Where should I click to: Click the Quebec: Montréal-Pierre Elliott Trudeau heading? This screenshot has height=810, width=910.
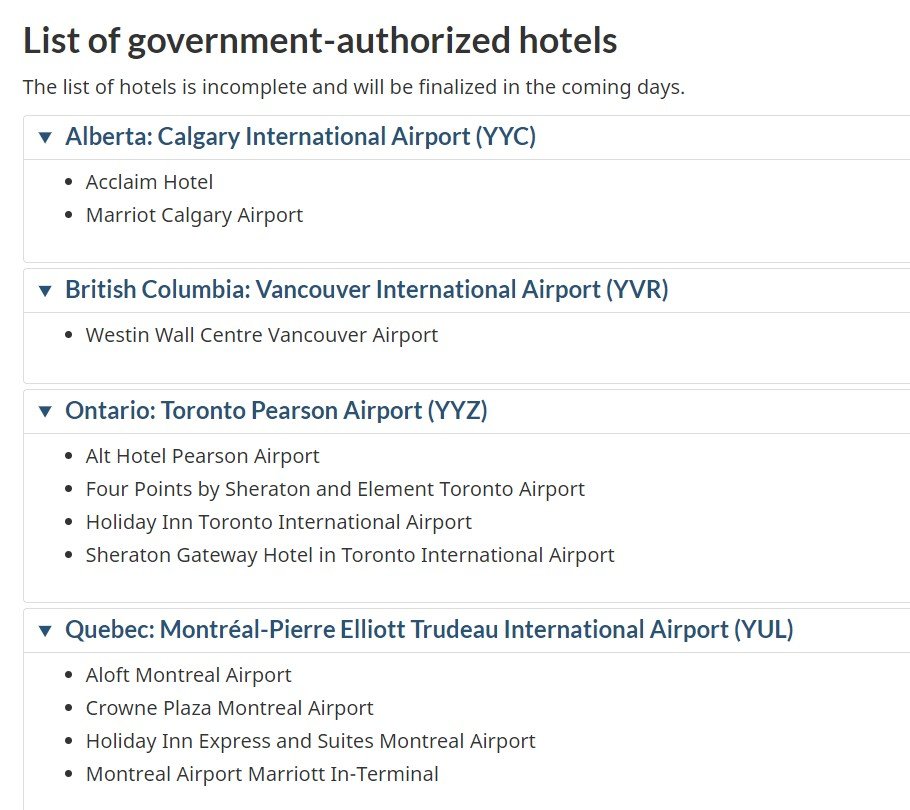(x=429, y=630)
